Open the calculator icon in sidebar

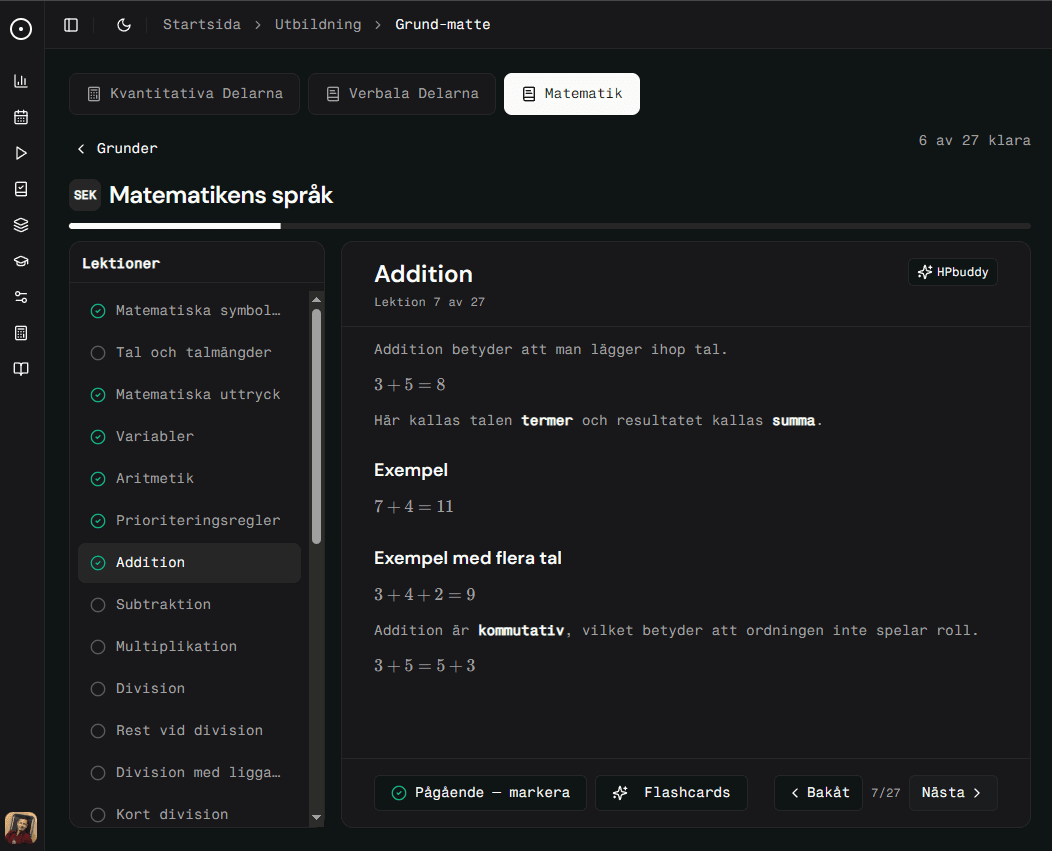tap(21, 333)
